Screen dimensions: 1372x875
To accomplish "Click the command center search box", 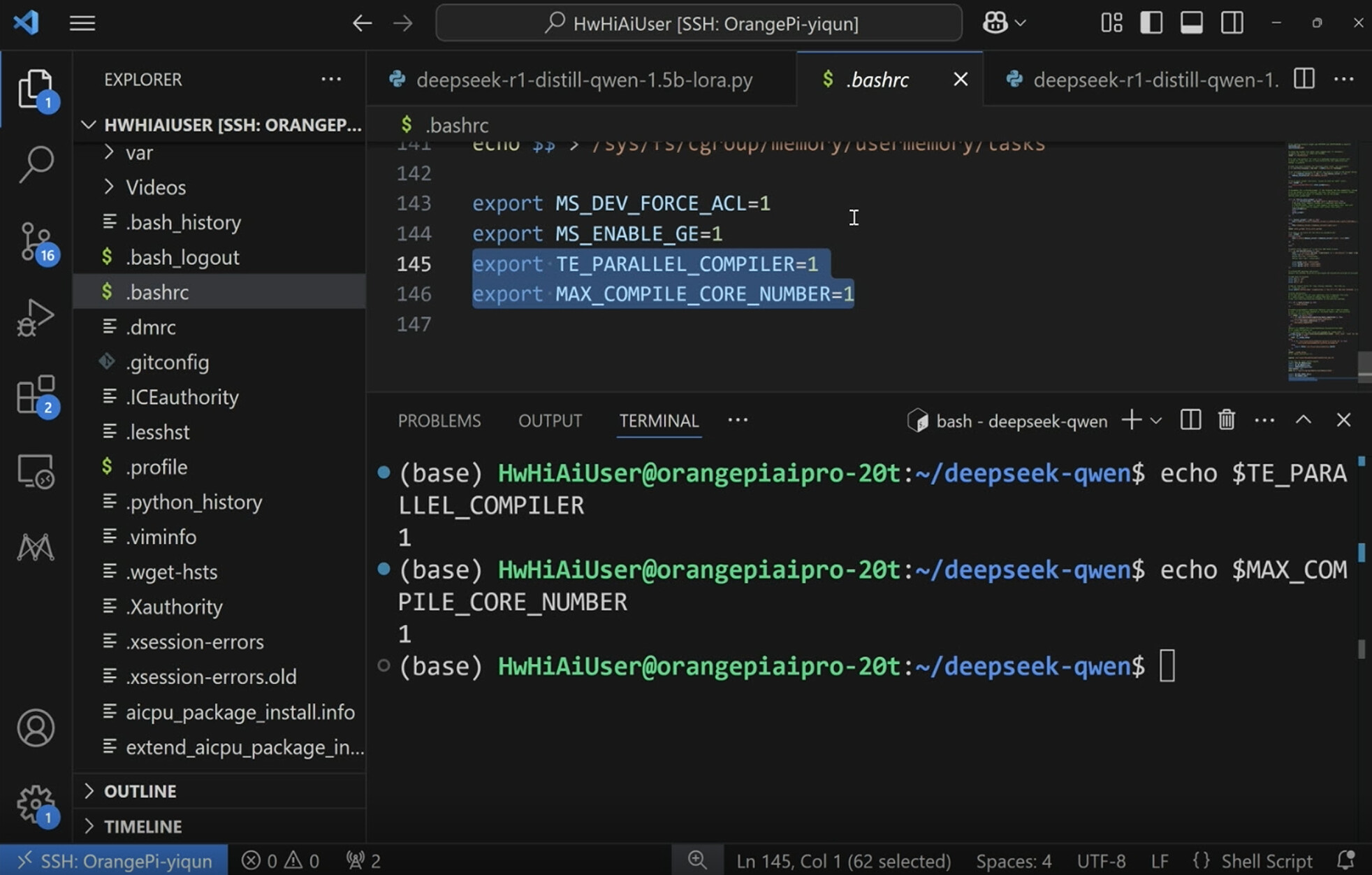I will coord(699,23).
